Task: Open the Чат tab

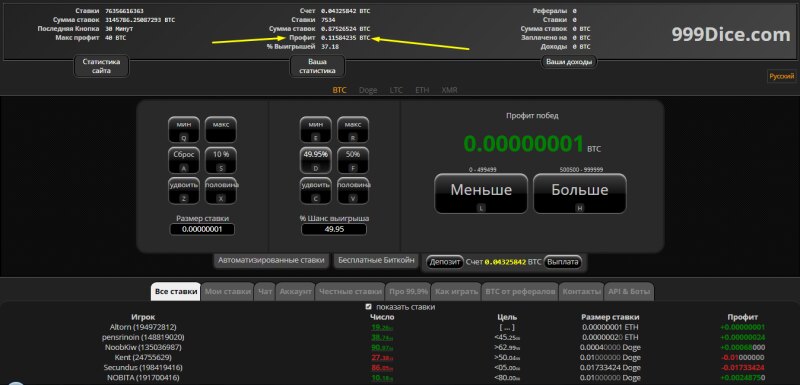Action: (265, 292)
